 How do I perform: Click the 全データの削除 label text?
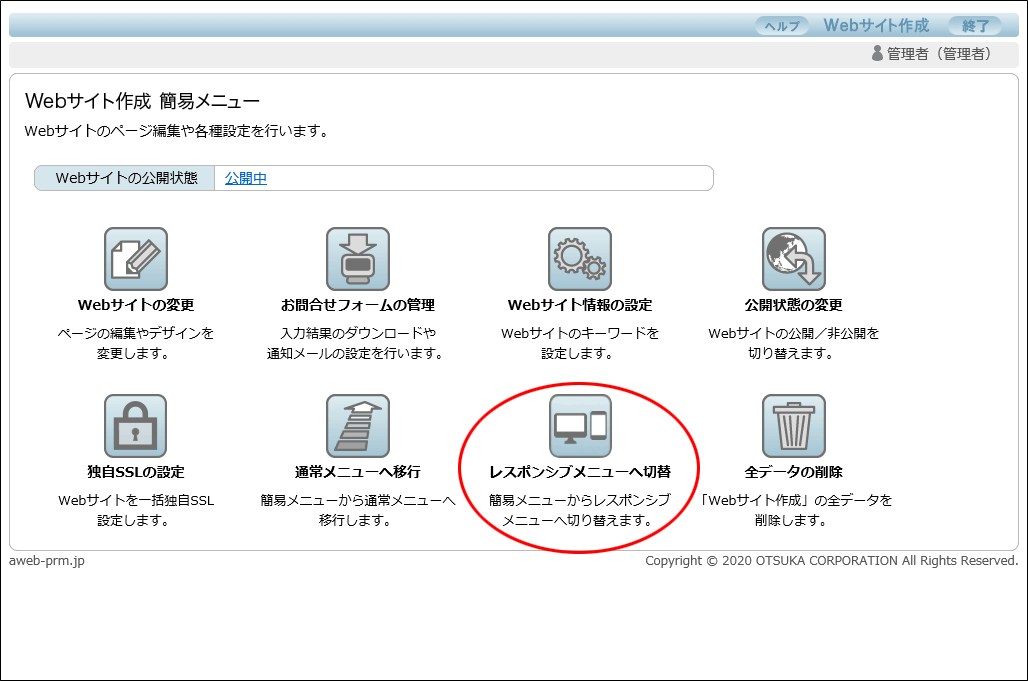tap(794, 472)
